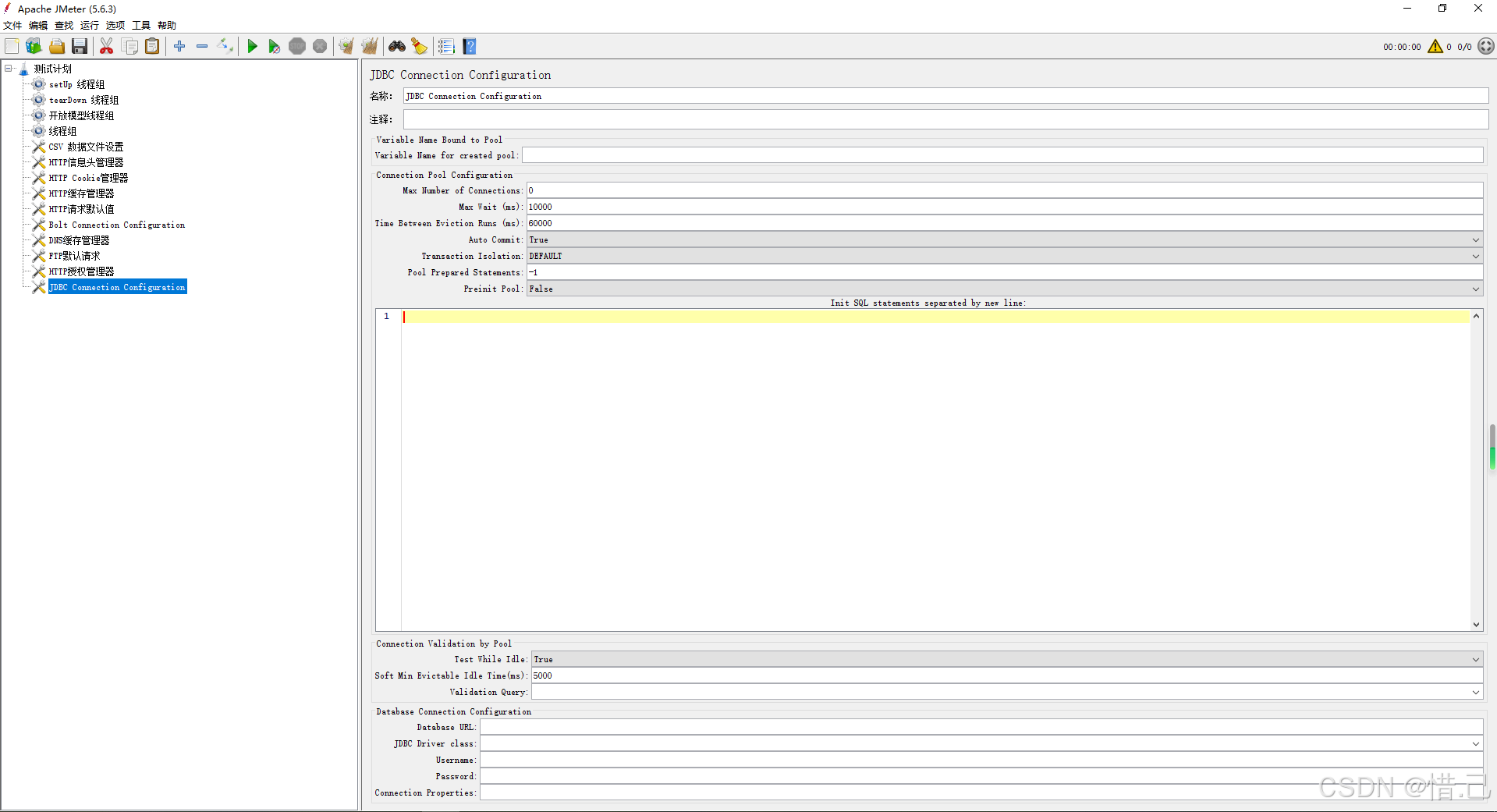Select HTTP Cookie管理器 node
Viewport: 1497px width, 812px height.
(x=88, y=178)
